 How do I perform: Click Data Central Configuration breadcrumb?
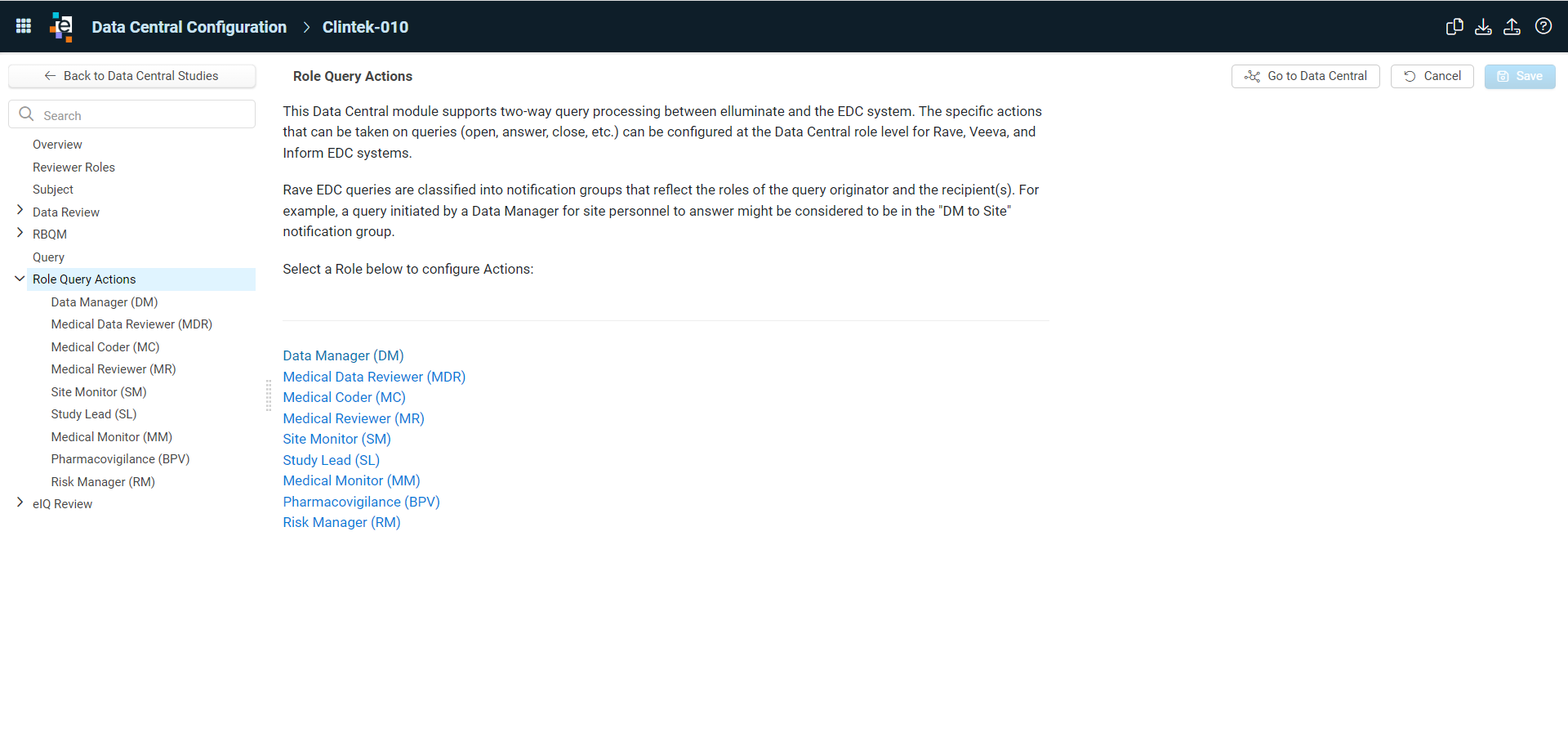(189, 27)
